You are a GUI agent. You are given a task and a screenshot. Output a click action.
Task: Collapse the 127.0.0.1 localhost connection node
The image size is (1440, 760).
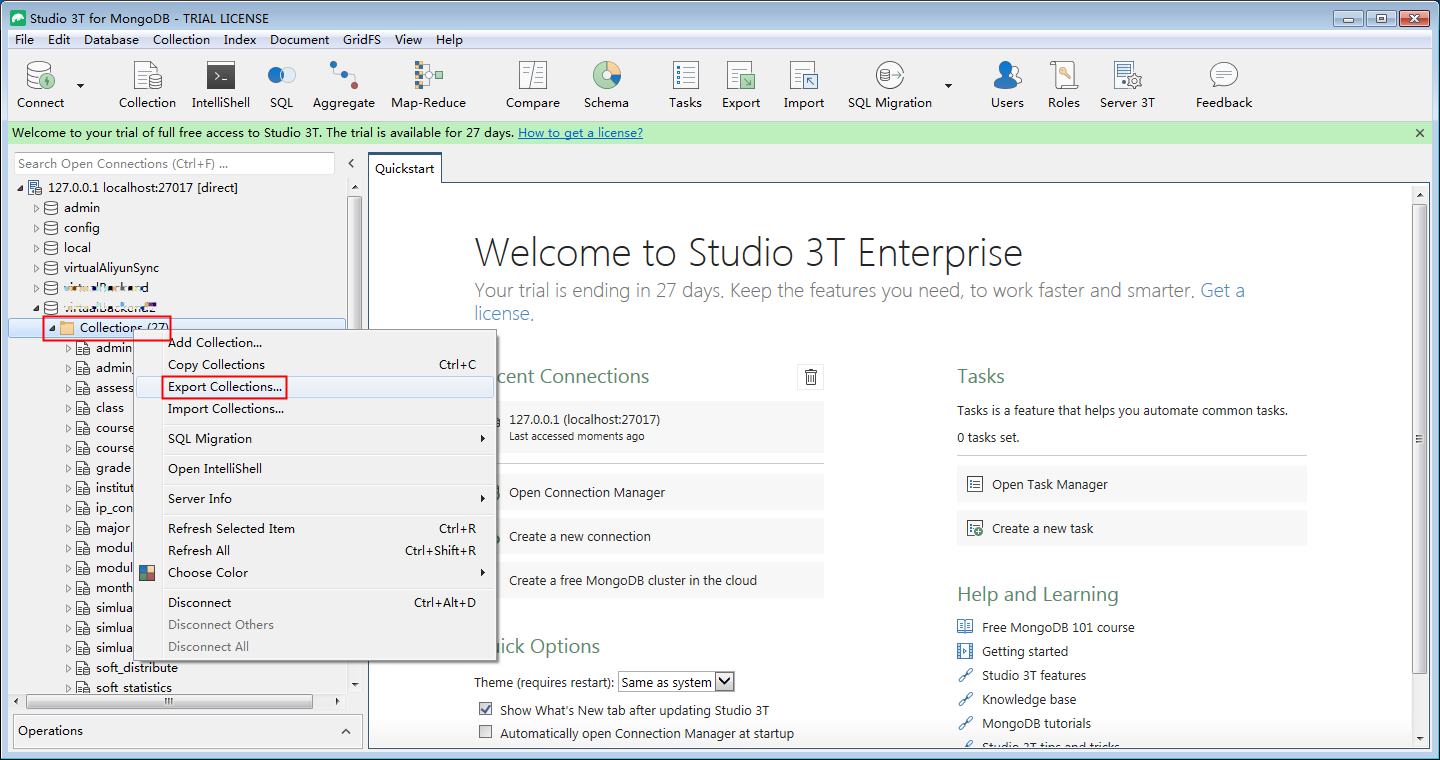[x=21, y=188]
